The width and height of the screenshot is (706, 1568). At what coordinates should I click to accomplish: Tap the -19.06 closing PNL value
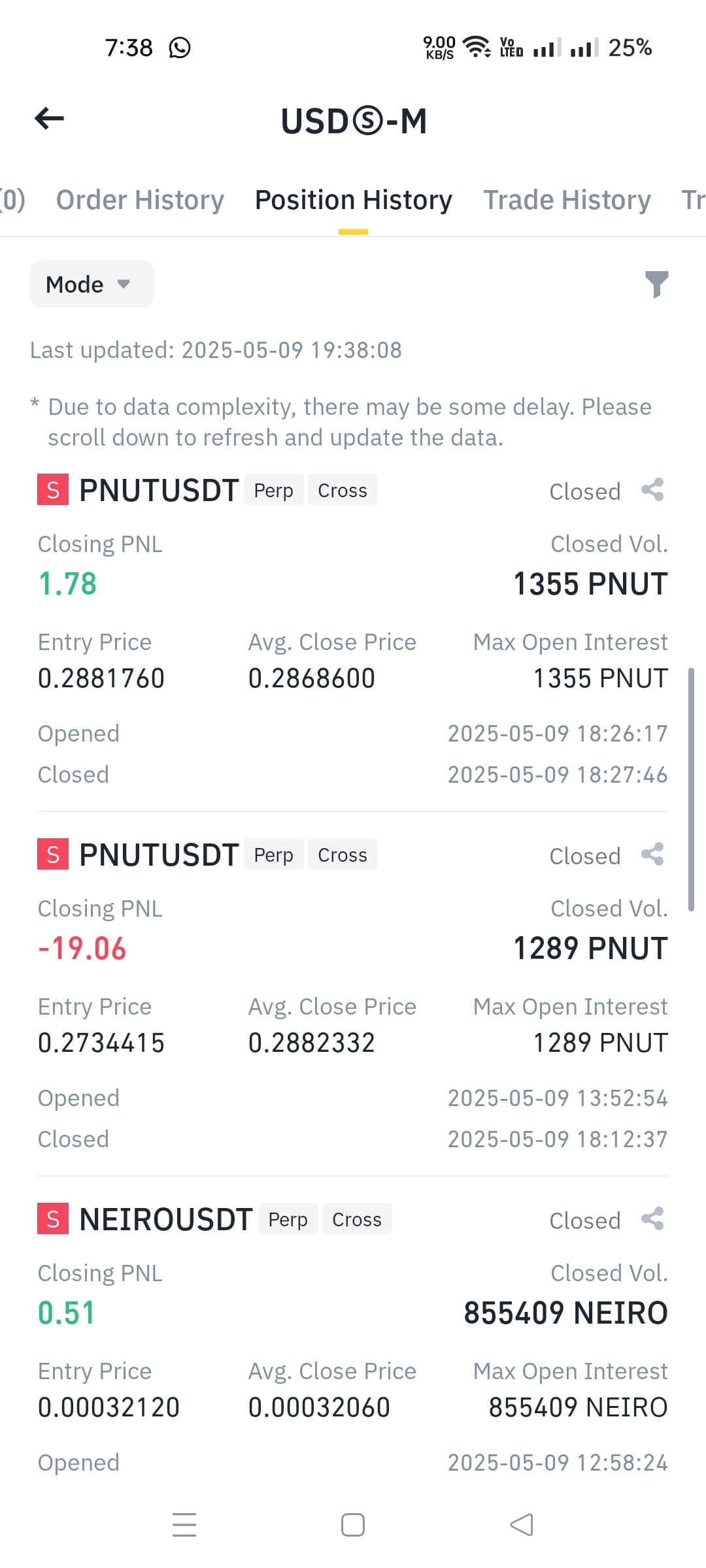(x=82, y=948)
